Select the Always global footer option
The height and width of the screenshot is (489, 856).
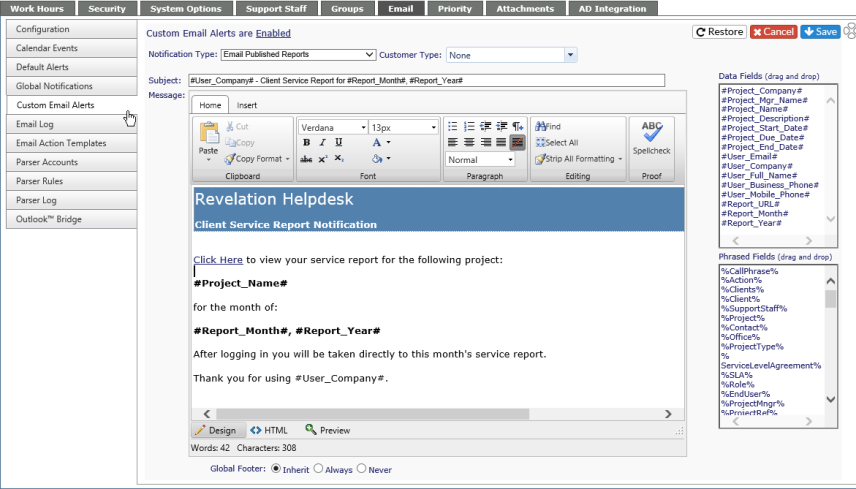318,468
